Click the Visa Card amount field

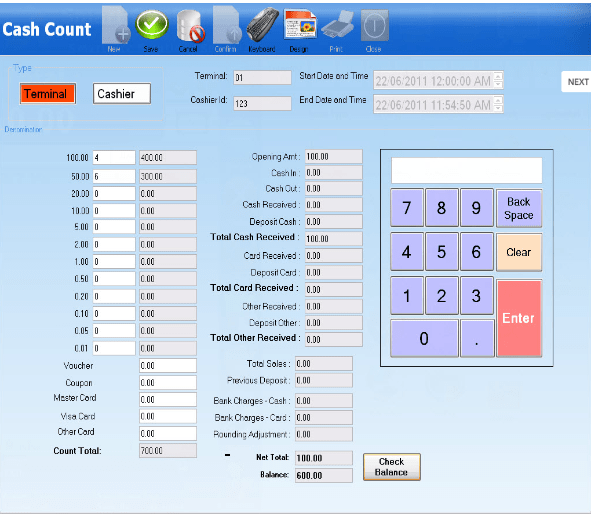(x=168, y=416)
